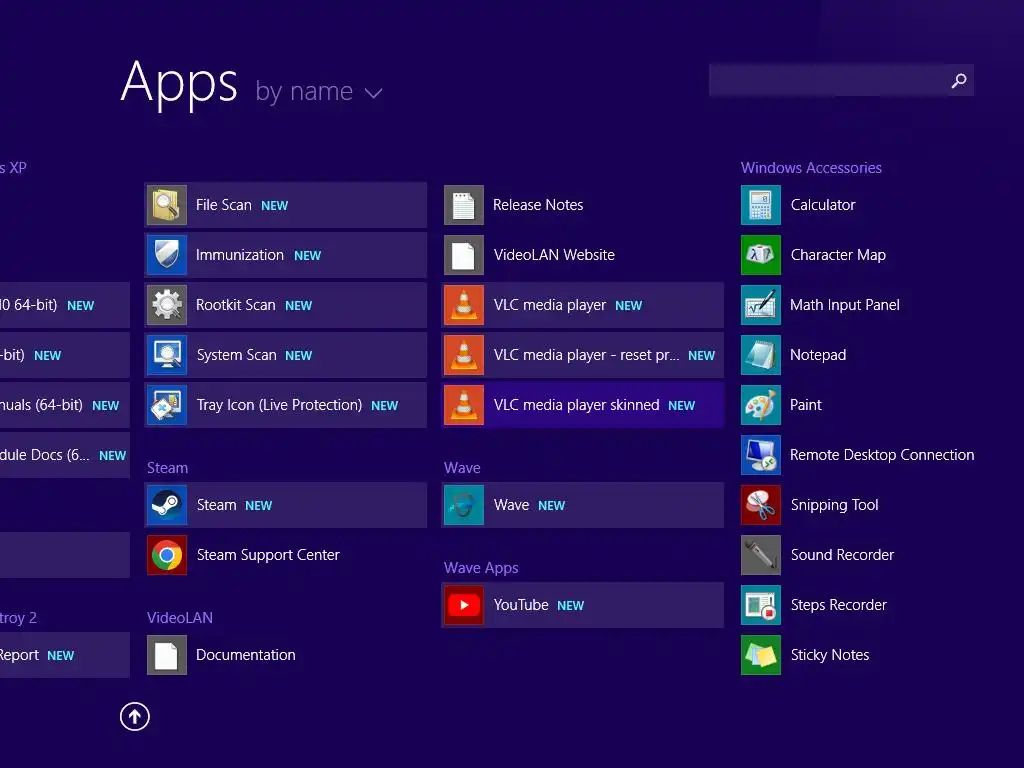This screenshot has width=1024, height=768.
Task: Click VLC media player reset preferences icon
Action: click(464, 355)
